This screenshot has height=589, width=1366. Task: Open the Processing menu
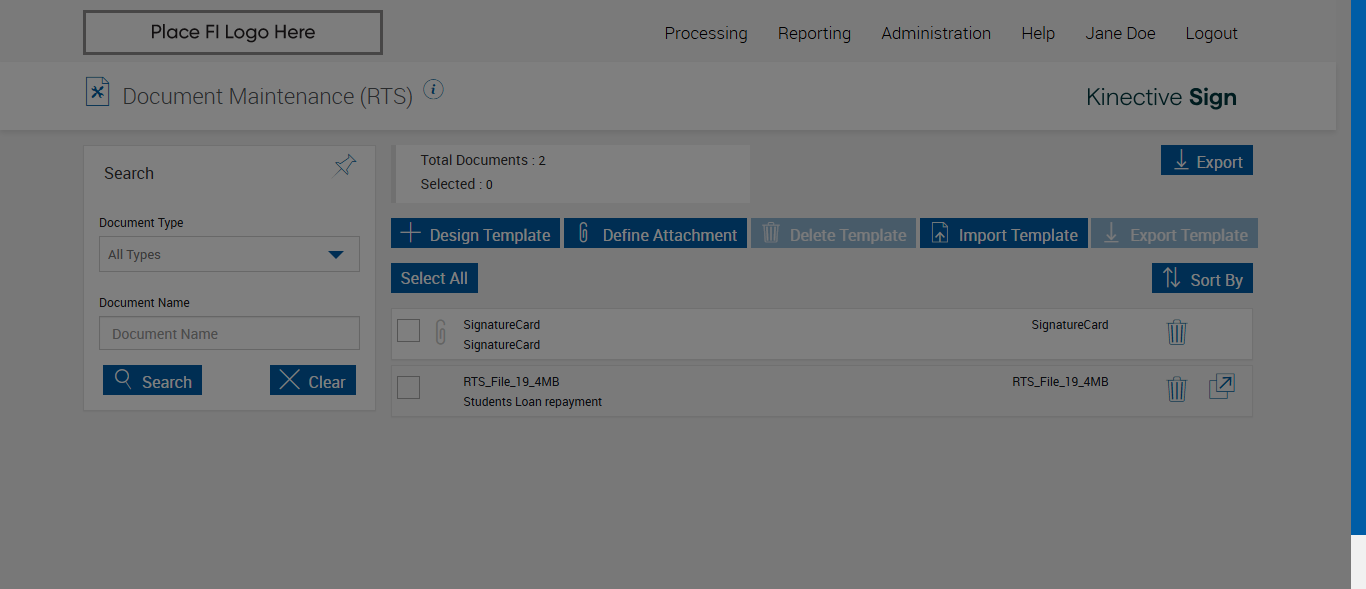[706, 33]
